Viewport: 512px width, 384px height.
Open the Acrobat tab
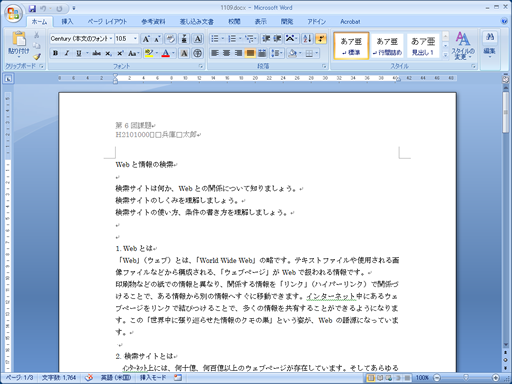coord(350,22)
